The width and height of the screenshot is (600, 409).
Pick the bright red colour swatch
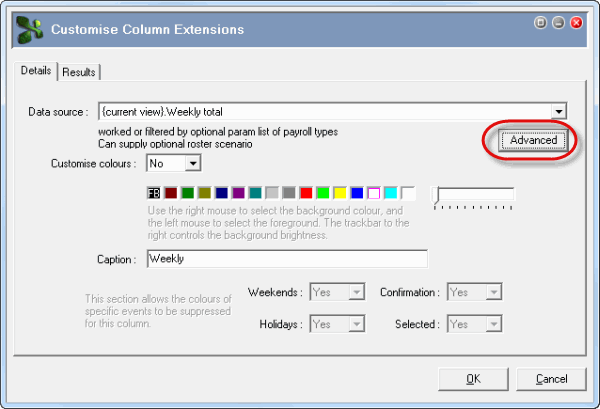click(306, 193)
